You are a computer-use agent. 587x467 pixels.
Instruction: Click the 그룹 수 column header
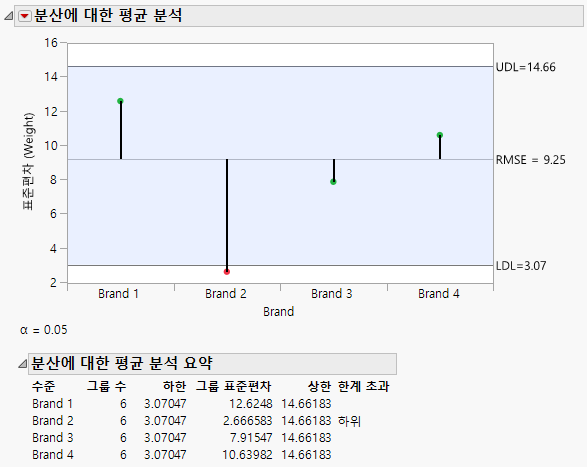107,386
